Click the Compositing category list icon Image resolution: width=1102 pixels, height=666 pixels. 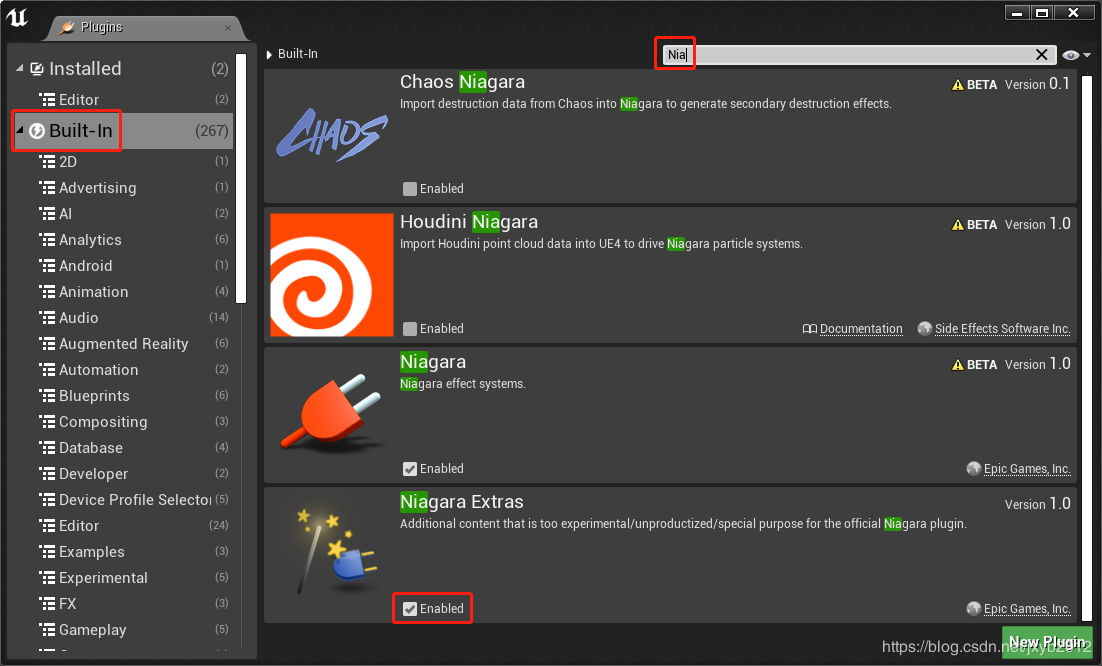click(47, 422)
